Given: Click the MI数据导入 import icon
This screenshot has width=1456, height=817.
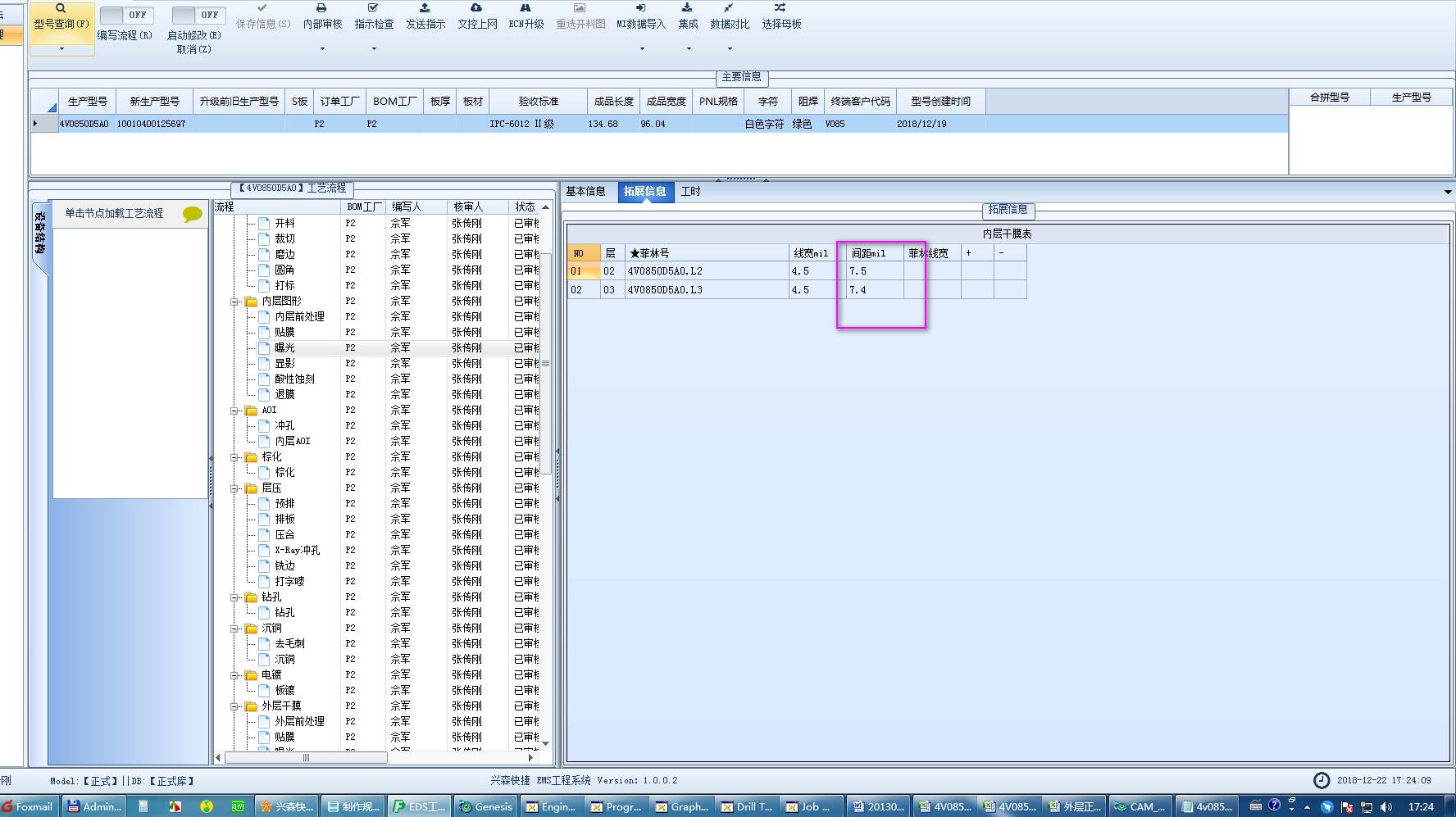Looking at the screenshot, I should click(641, 7).
